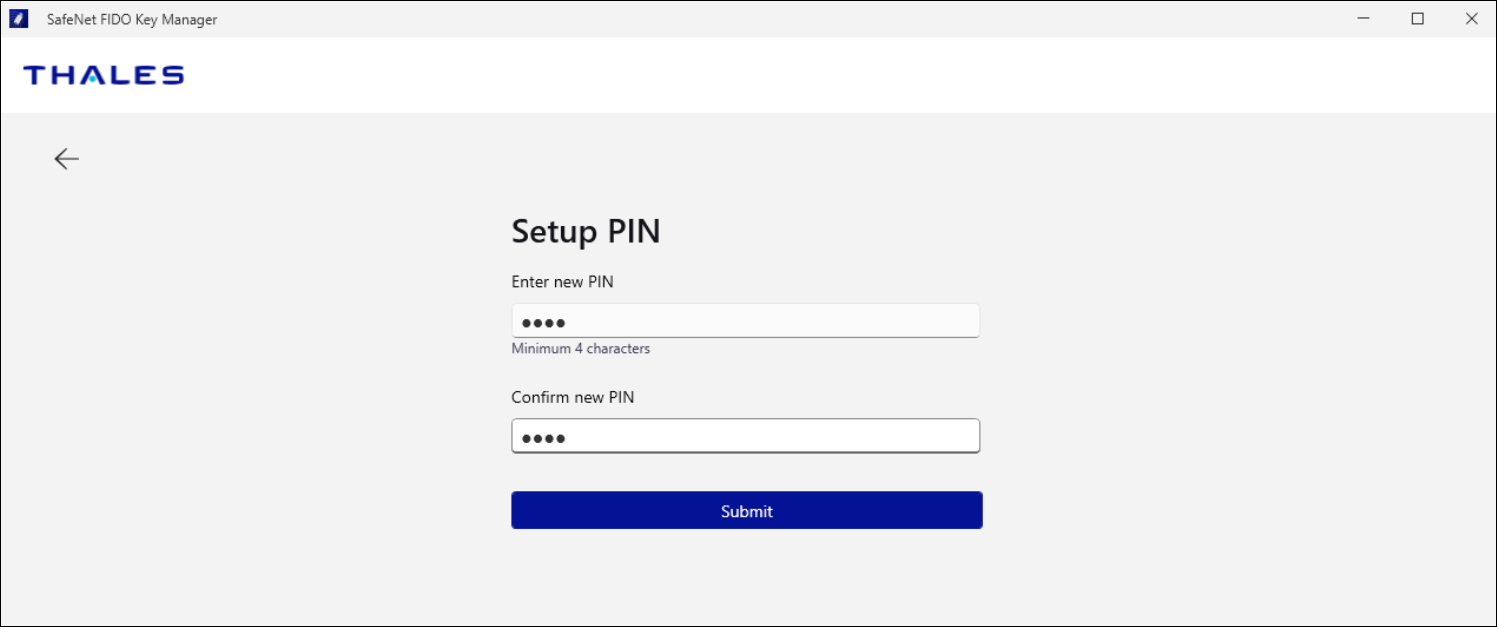Focus the Enter new PIN field
Image resolution: width=1497 pixels, height=627 pixels.
[745, 321]
